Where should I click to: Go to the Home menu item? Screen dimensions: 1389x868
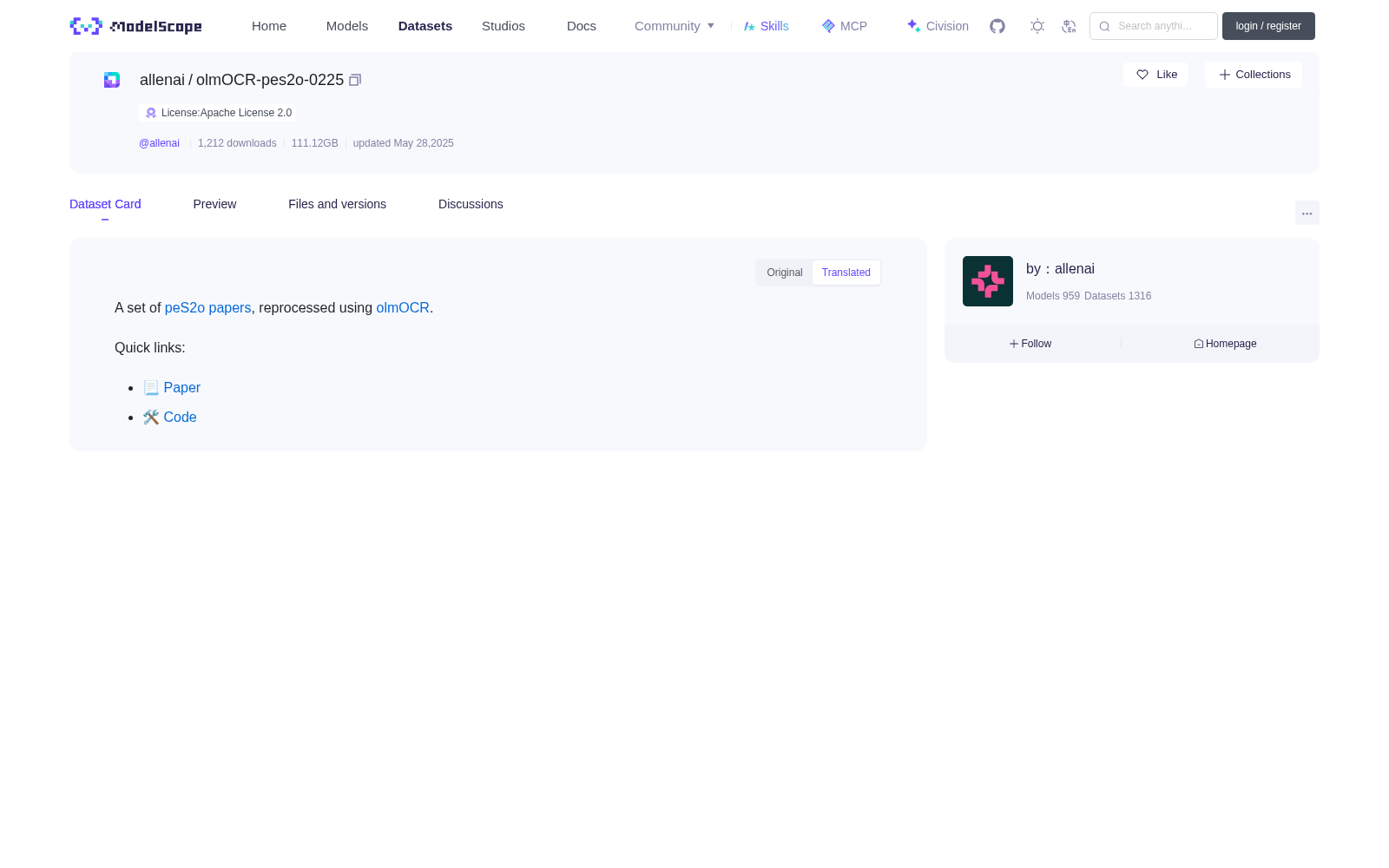pyautogui.click(x=269, y=26)
